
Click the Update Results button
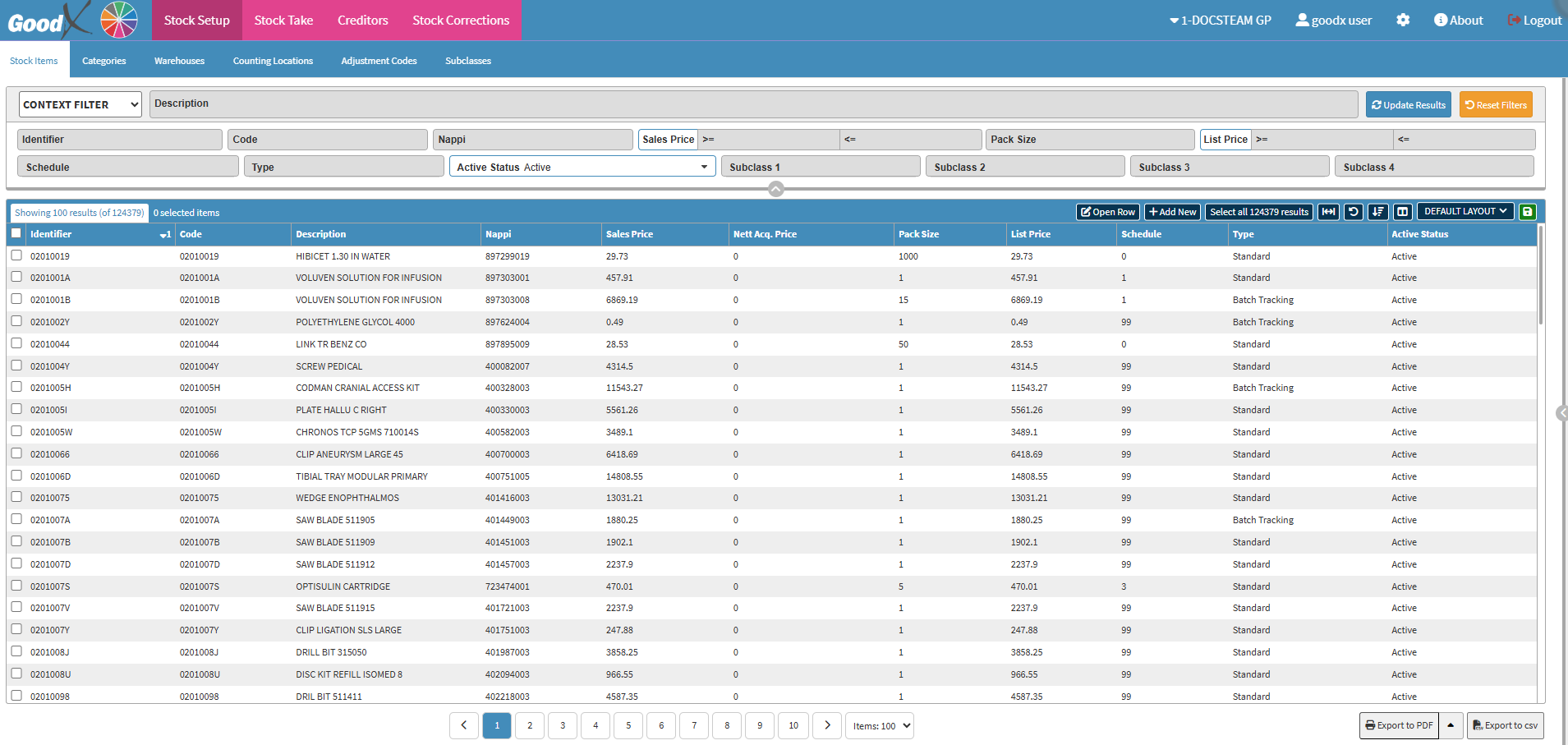coord(1408,105)
